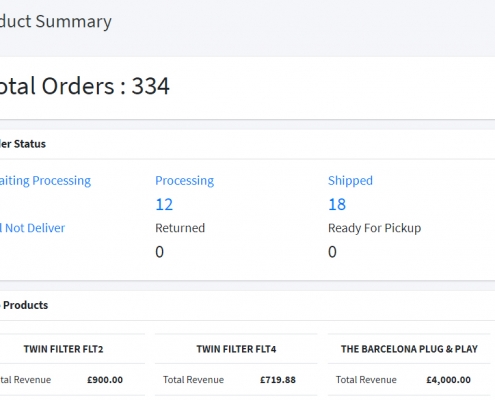Click the Ready For Pickup count 0
This screenshot has width=495, height=400.
click(x=332, y=252)
